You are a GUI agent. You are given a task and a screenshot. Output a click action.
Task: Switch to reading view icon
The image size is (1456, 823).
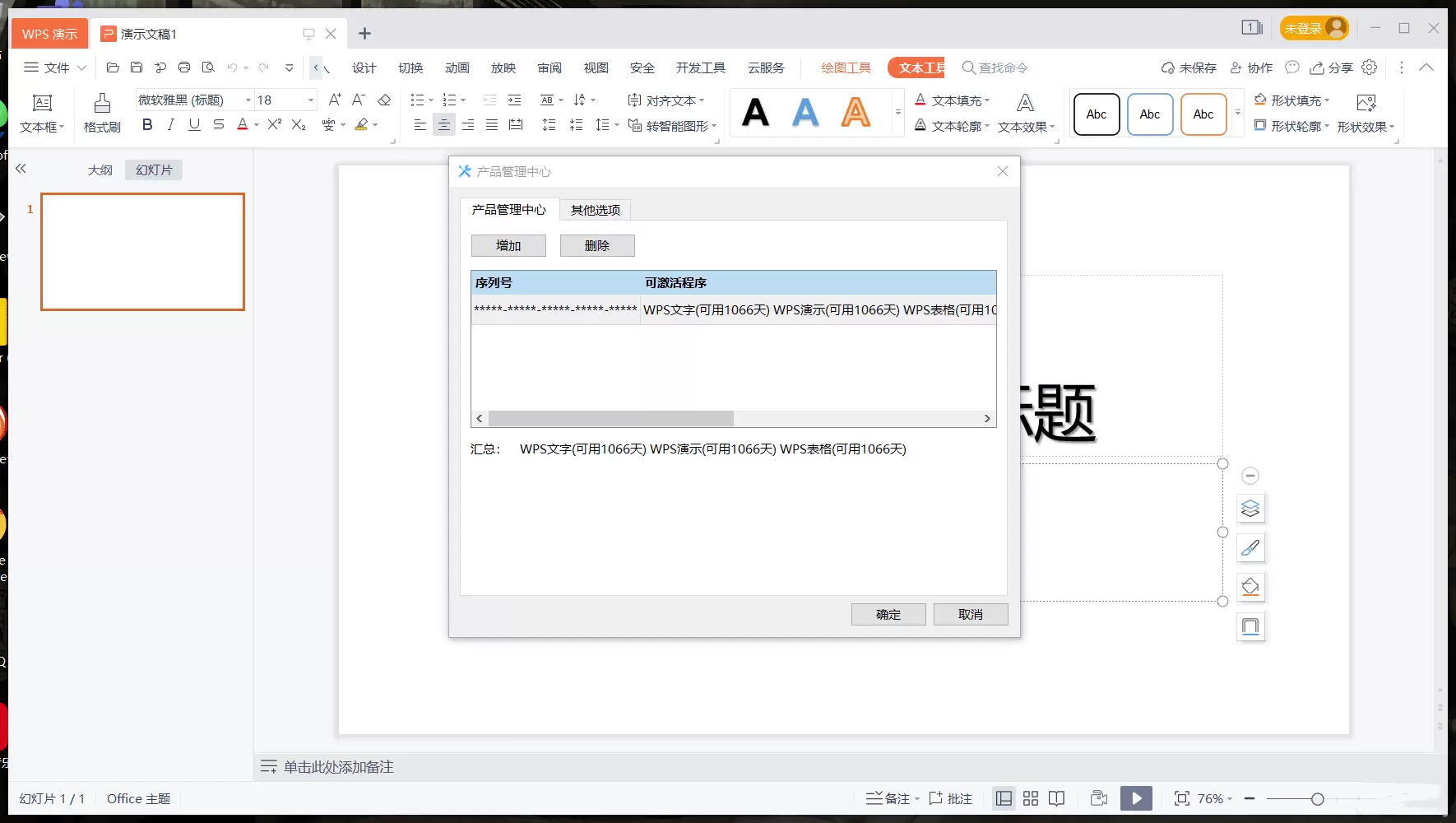click(1057, 798)
